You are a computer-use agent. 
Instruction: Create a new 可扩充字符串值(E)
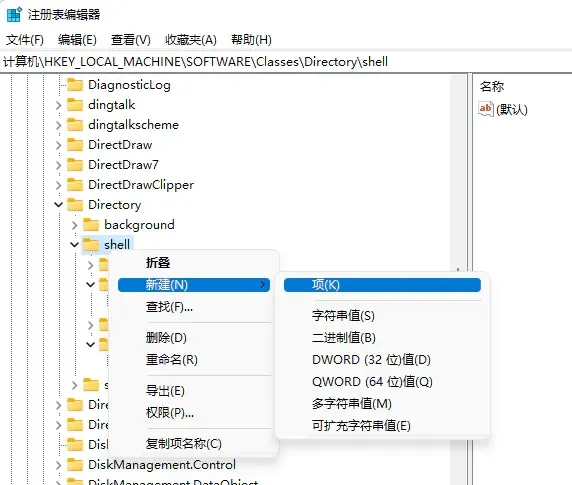[382, 426]
